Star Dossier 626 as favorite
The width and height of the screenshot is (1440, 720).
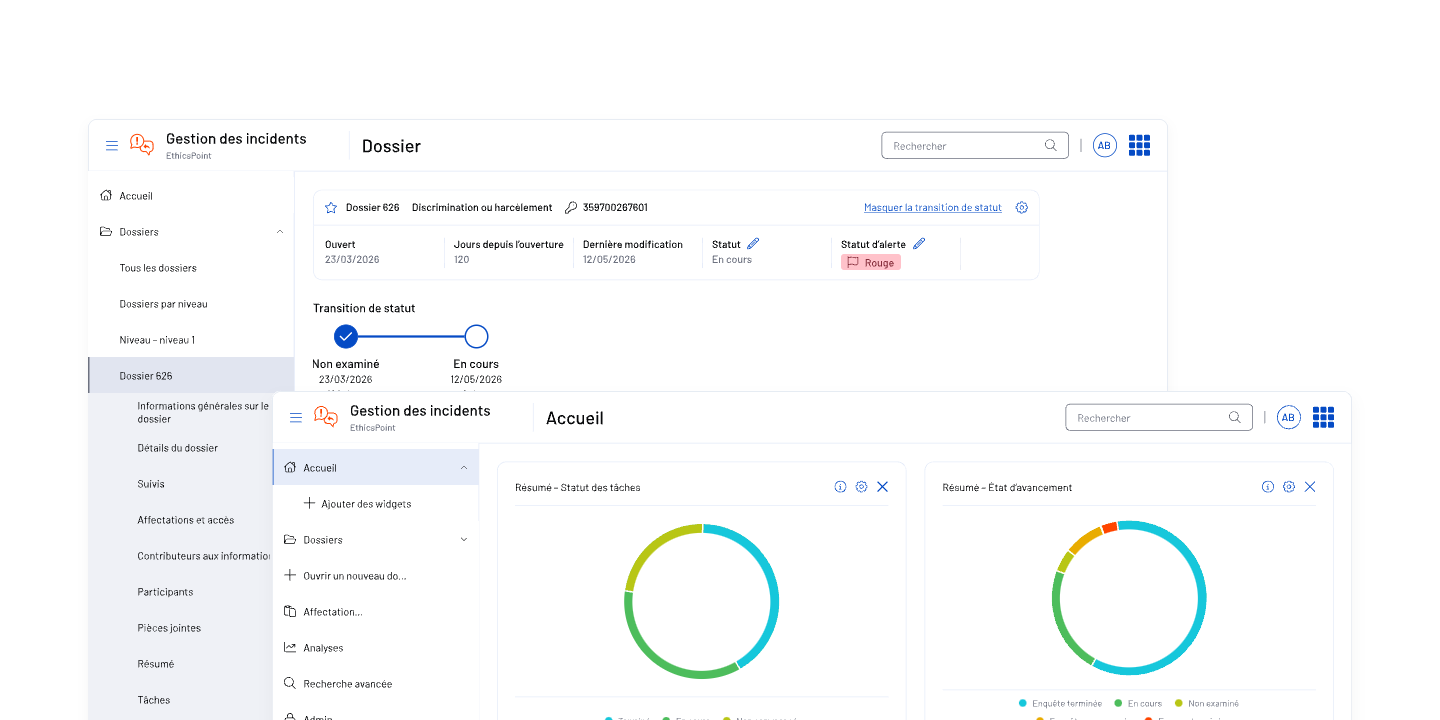tap(331, 208)
